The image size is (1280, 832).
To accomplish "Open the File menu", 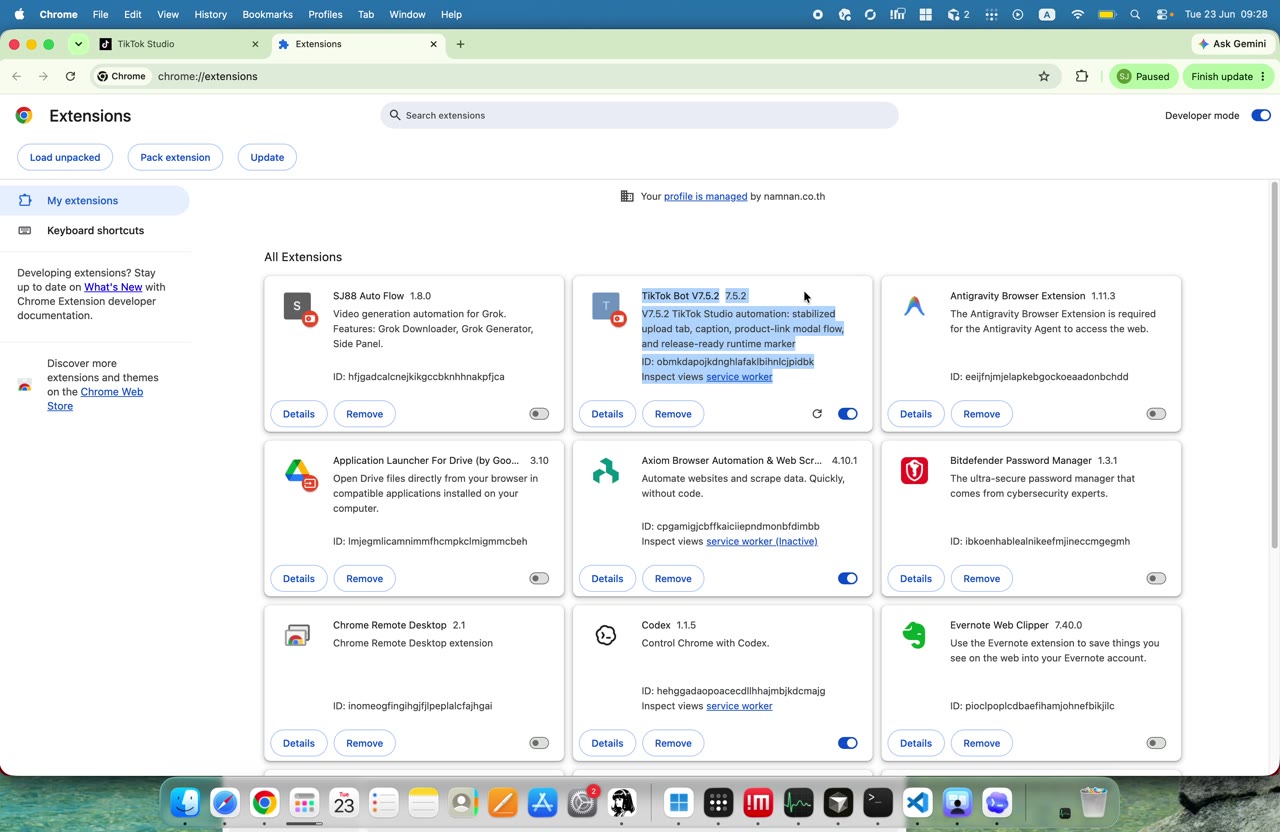I will click(x=100, y=15).
